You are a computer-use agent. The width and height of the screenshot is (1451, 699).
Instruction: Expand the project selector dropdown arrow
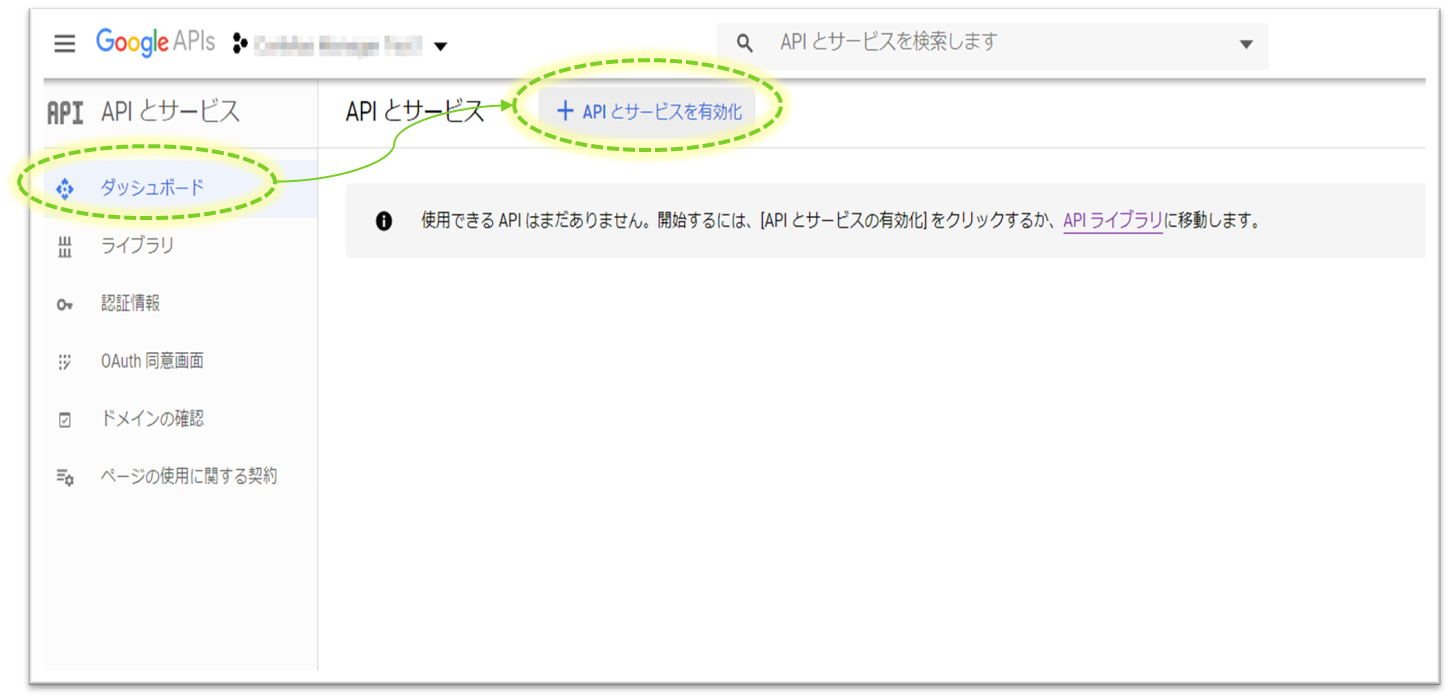click(x=440, y=46)
